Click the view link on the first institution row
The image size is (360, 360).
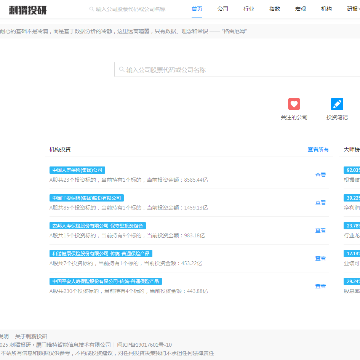320,175
